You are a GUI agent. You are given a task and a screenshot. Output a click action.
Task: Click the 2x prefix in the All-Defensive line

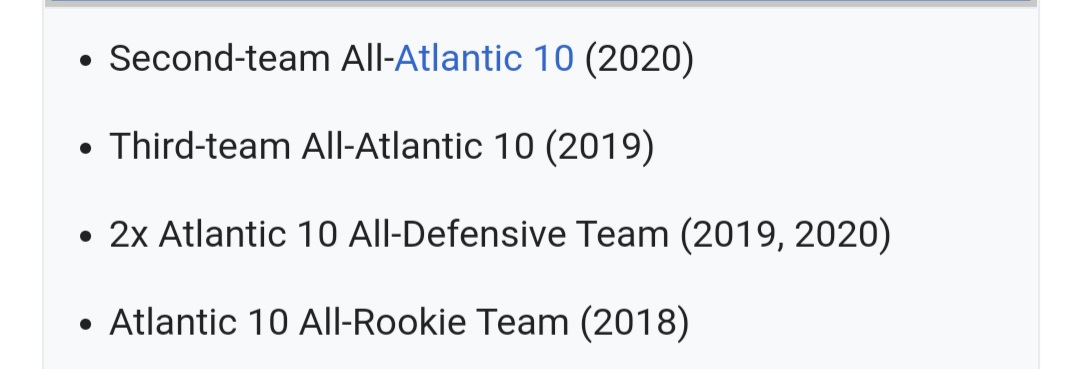pos(129,234)
